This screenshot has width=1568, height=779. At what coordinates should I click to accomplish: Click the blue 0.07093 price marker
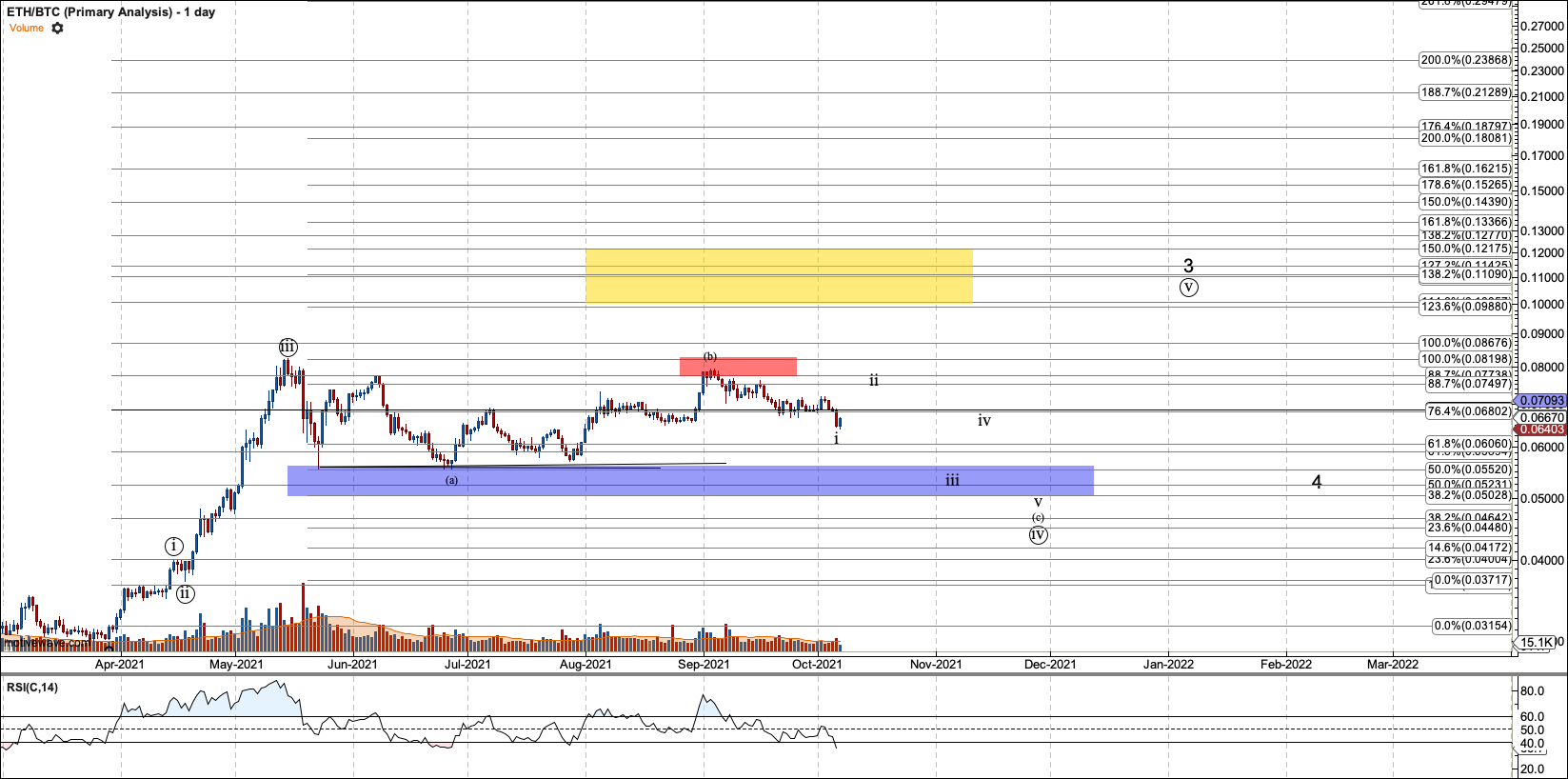coord(1539,402)
